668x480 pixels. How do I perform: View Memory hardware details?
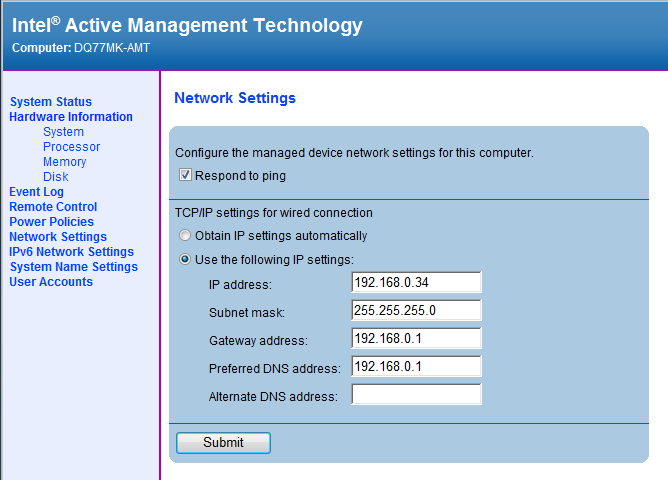coord(64,162)
